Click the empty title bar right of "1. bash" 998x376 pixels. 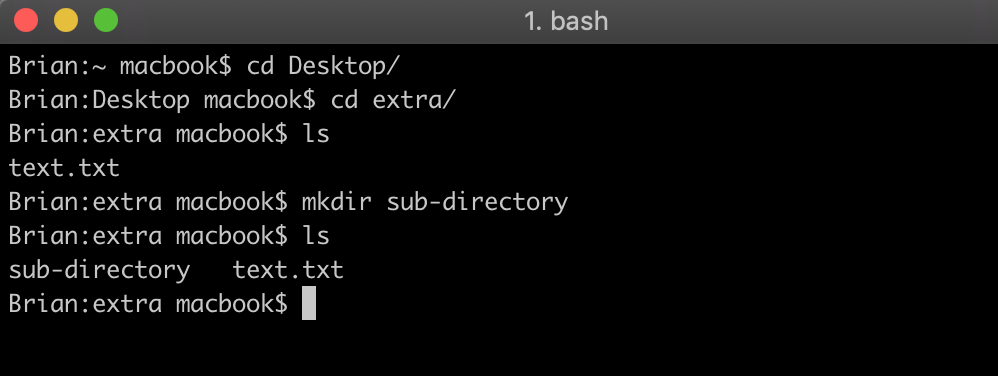pyautogui.click(x=802, y=21)
